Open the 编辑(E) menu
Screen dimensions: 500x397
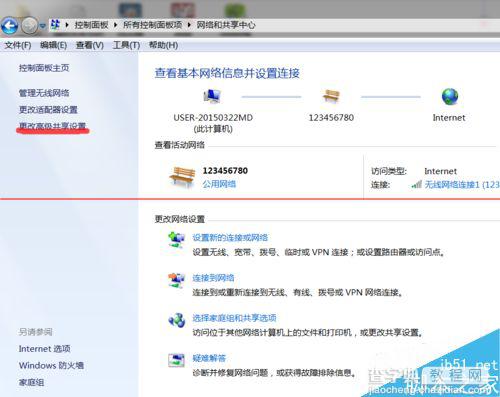[53, 45]
